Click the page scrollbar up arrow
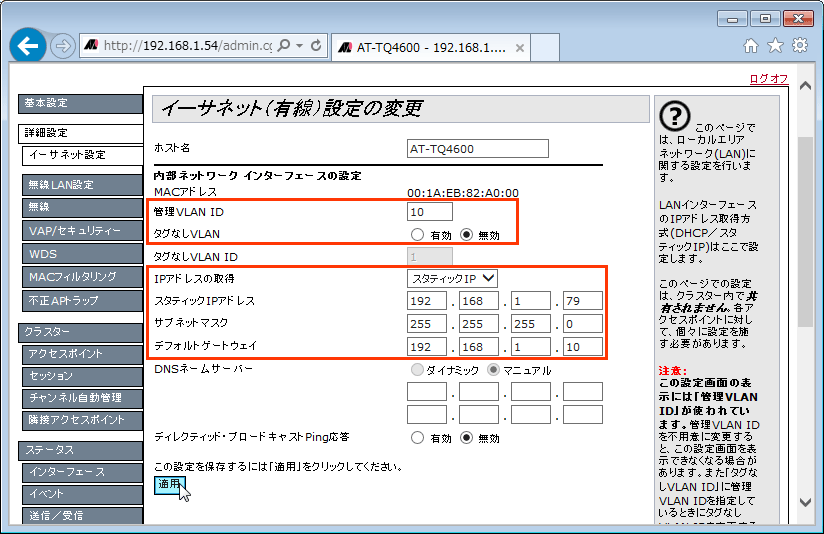This screenshot has width=824, height=534. click(x=805, y=86)
